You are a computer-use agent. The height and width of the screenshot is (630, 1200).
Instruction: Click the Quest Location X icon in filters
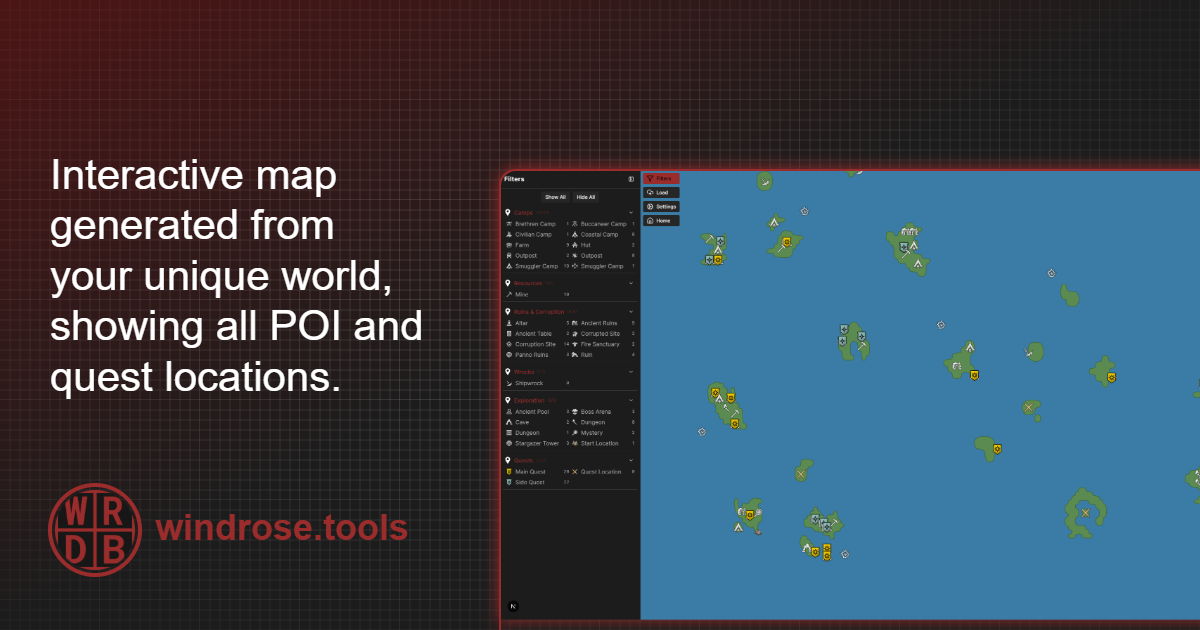coord(575,472)
